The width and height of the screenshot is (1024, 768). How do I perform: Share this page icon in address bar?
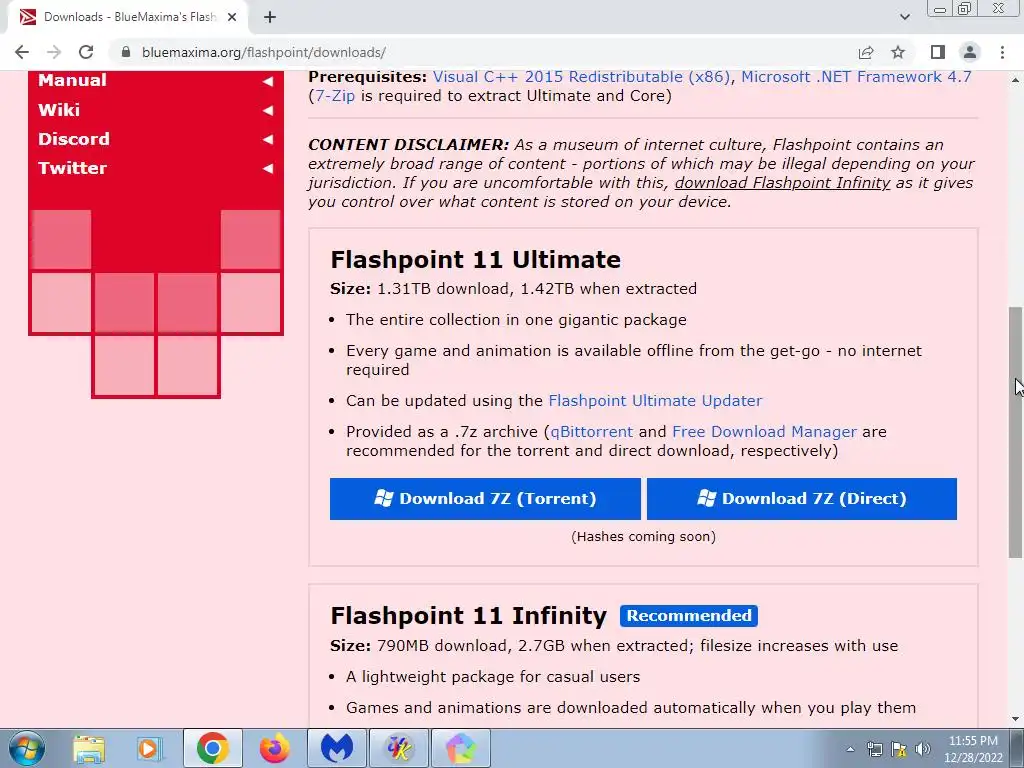(x=866, y=52)
